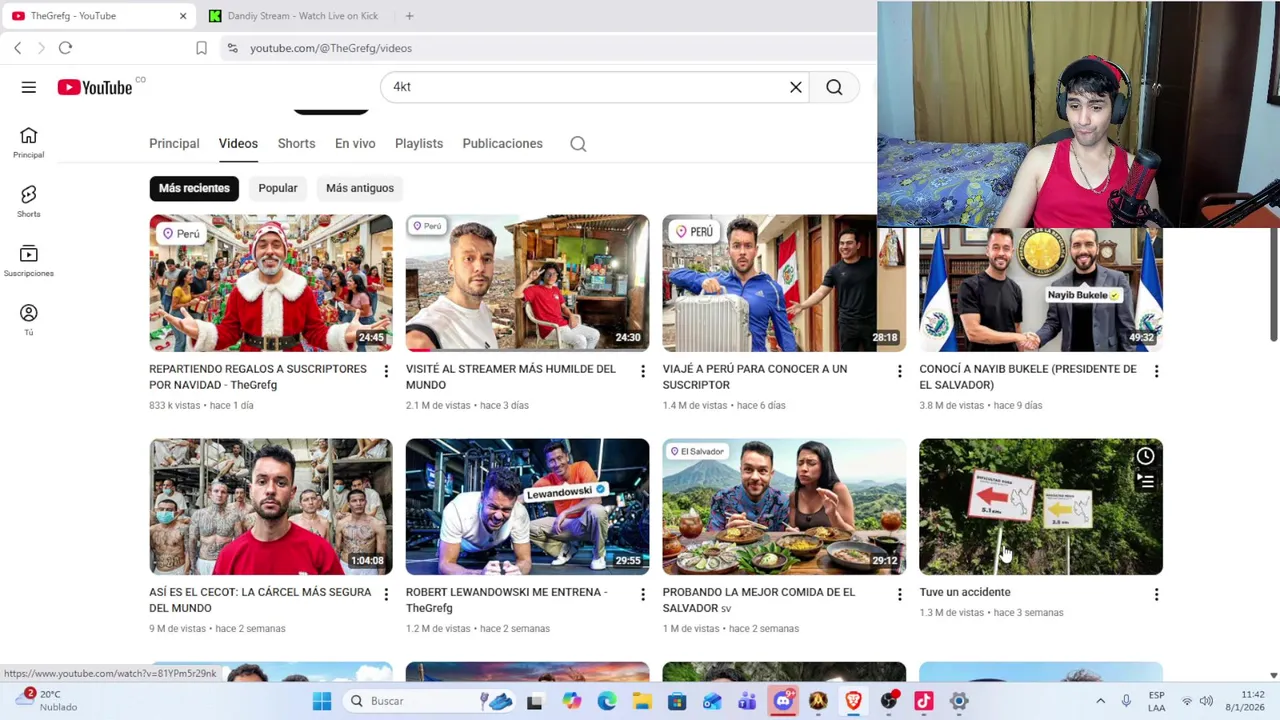The width and height of the screenshot is (1280, 720).
Task: Play the Tuve un accidente thumbnail
Action: [1041, 507]
